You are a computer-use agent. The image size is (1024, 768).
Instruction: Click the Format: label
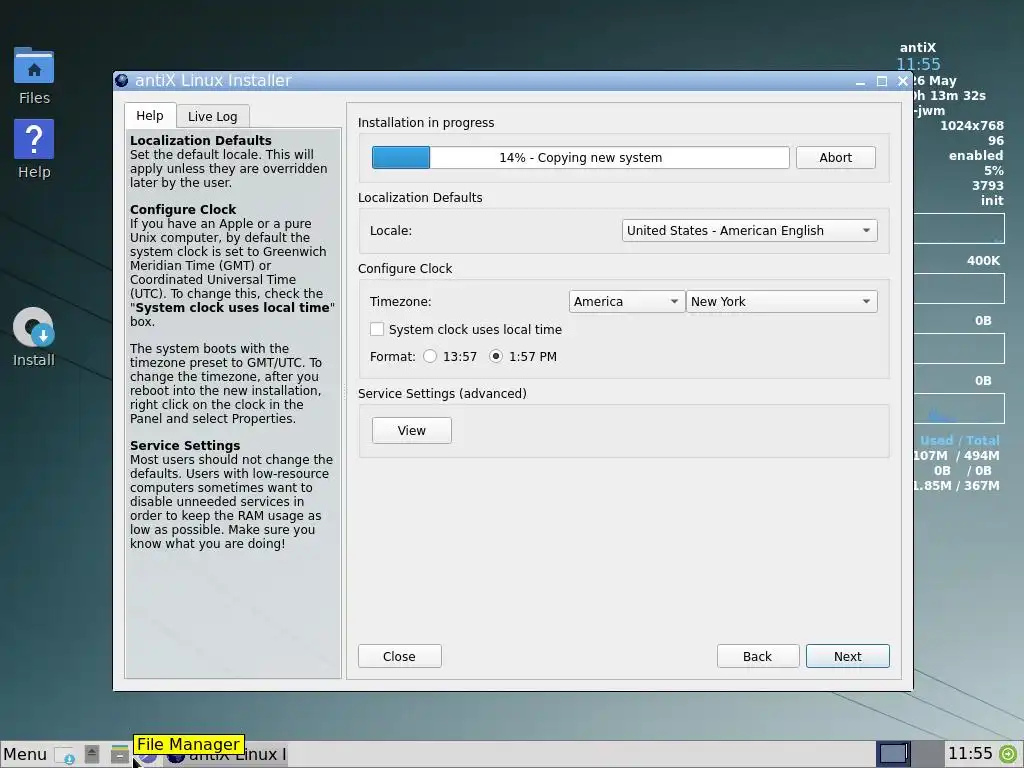(x=392, y=357)
